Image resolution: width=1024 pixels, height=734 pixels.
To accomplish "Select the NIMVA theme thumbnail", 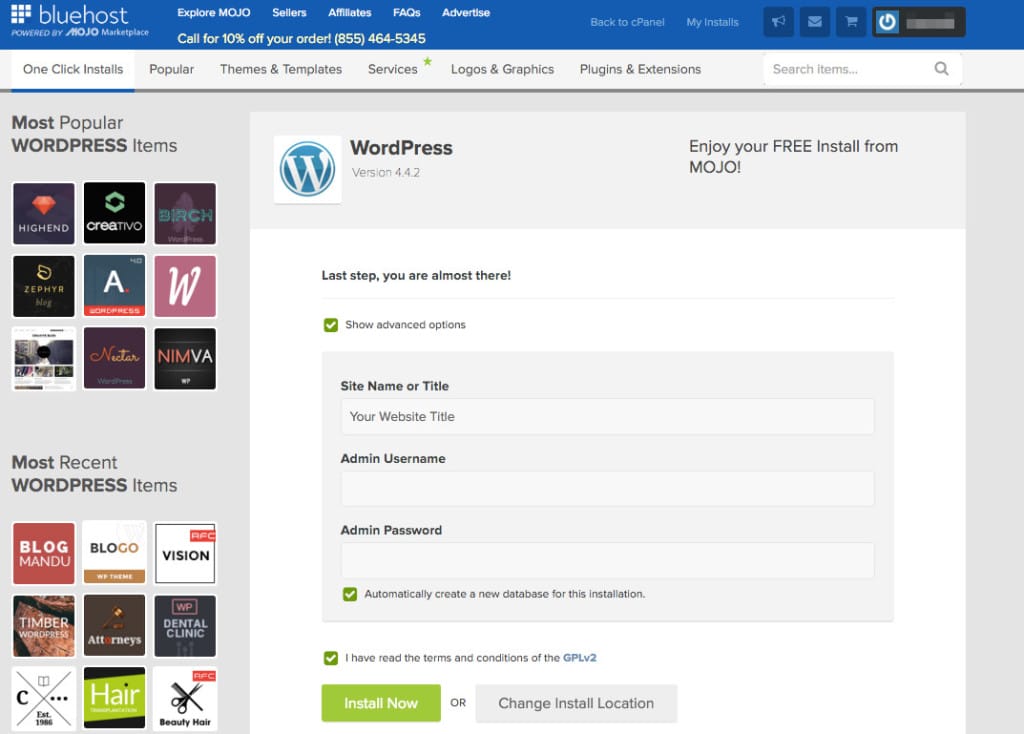I will [185, 358].
